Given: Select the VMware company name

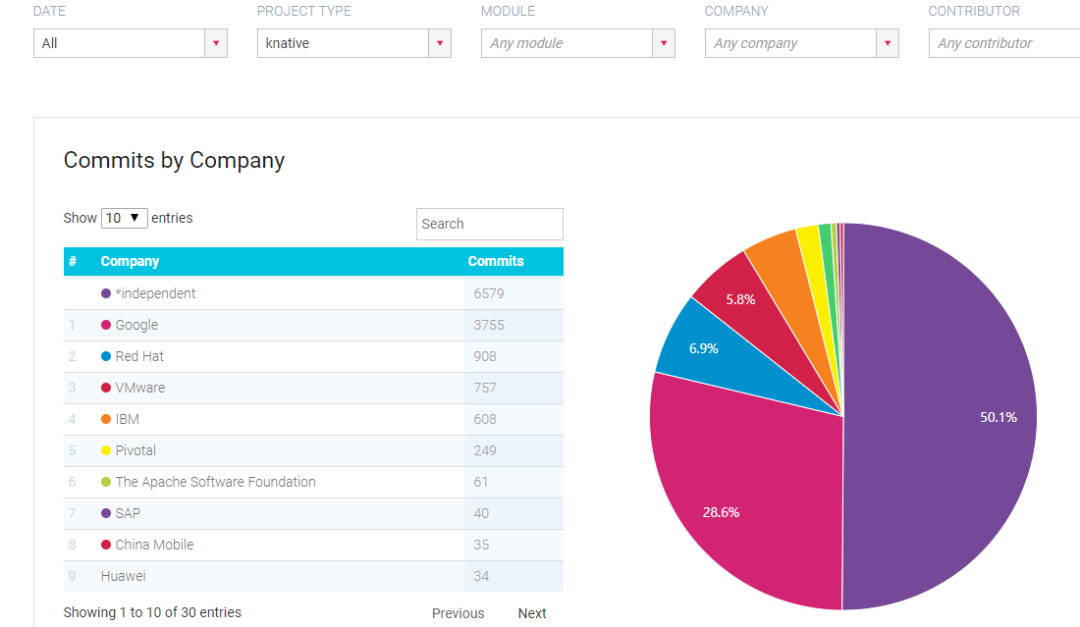Looking at the screenshot, I should 140,388.
